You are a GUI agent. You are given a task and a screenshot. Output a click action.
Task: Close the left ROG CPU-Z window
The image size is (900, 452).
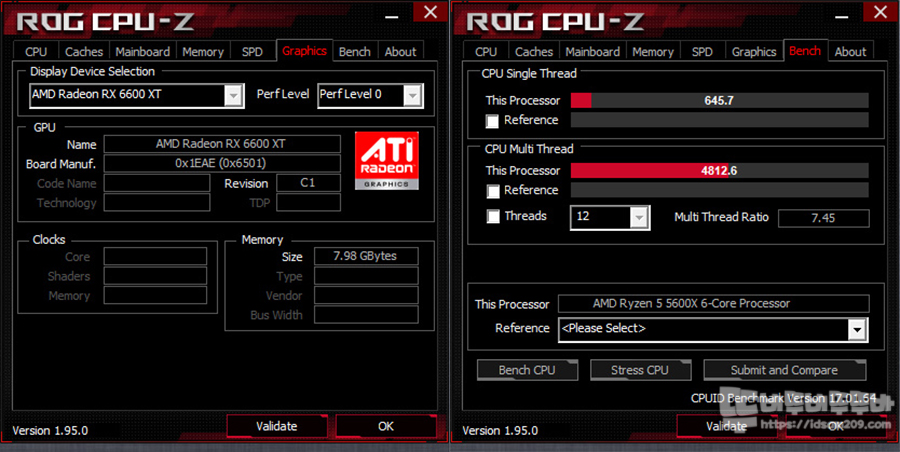(x=430, y=12)
